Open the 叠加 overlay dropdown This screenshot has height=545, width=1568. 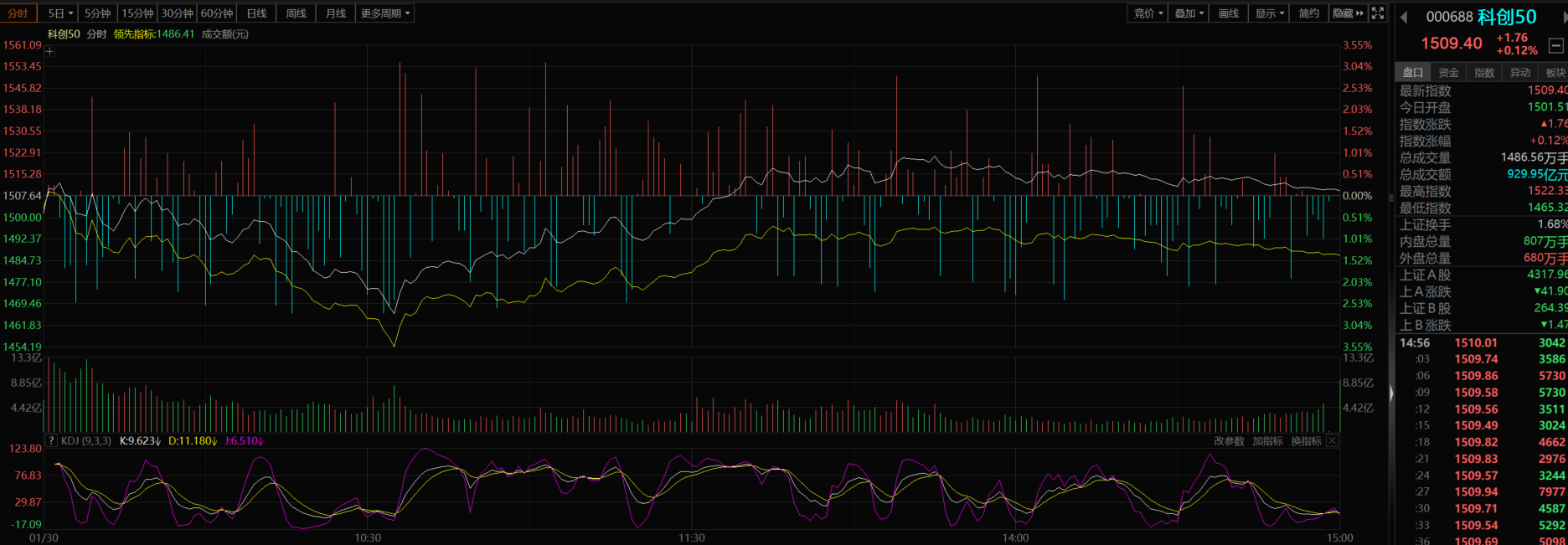[1189, 13]
